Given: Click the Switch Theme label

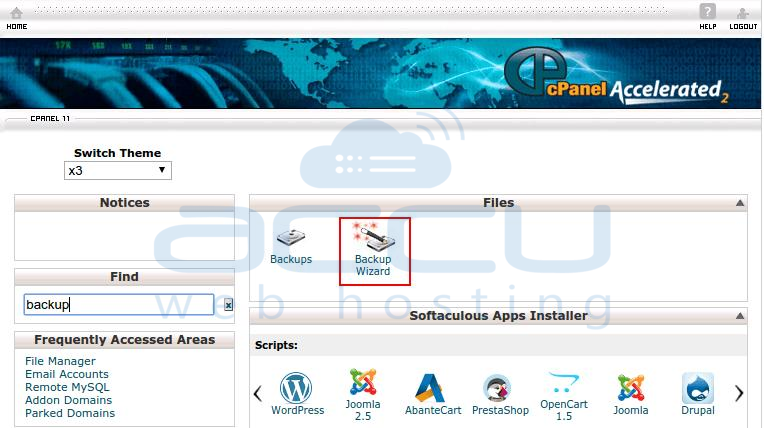Looking at the screenshot, I should (x=117, y=153).
